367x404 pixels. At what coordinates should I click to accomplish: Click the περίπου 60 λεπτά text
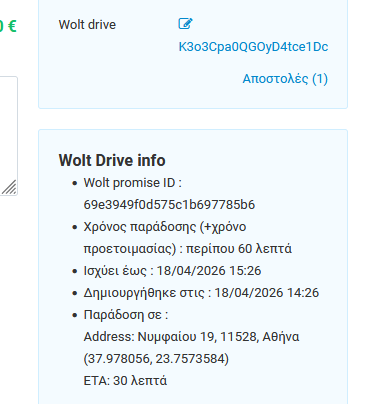(239, 249)
